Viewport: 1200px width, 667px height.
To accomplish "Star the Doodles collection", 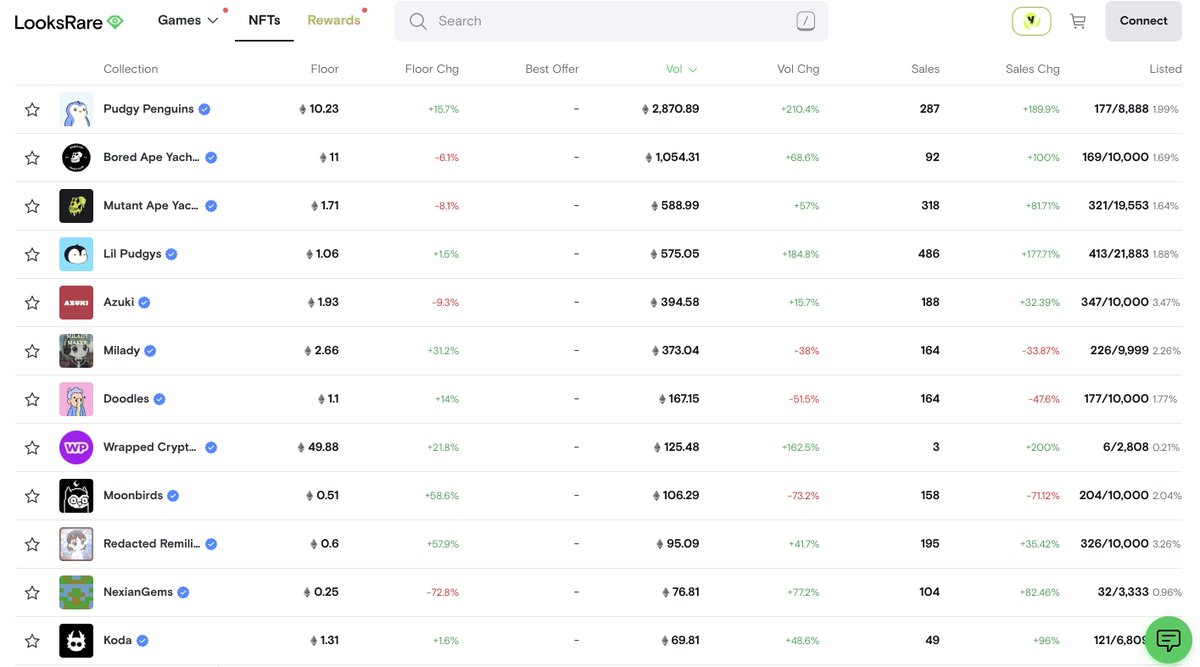I will (x=32, y=399).
